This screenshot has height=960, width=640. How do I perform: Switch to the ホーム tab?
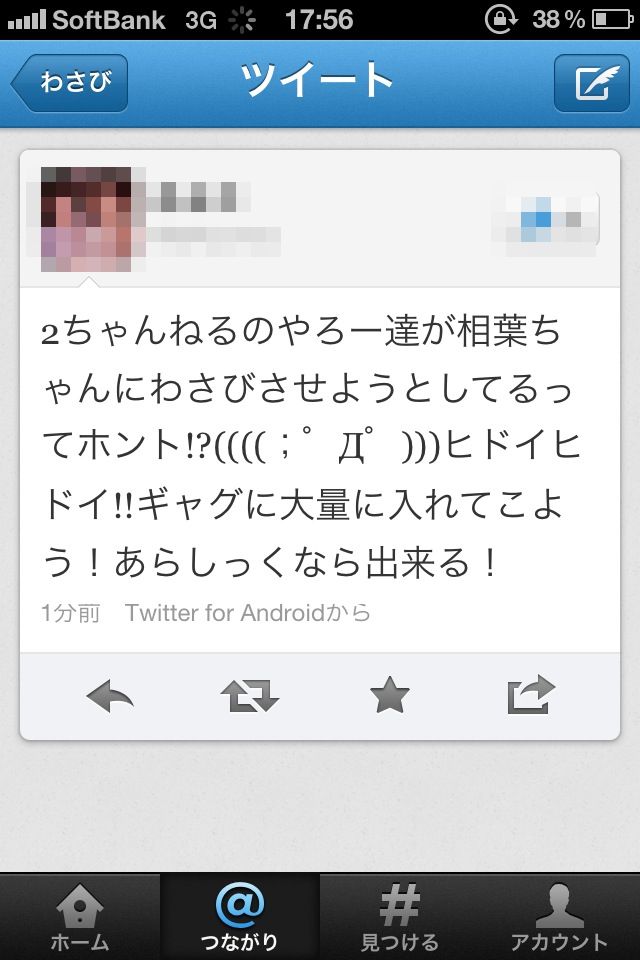tap(80, 917)
